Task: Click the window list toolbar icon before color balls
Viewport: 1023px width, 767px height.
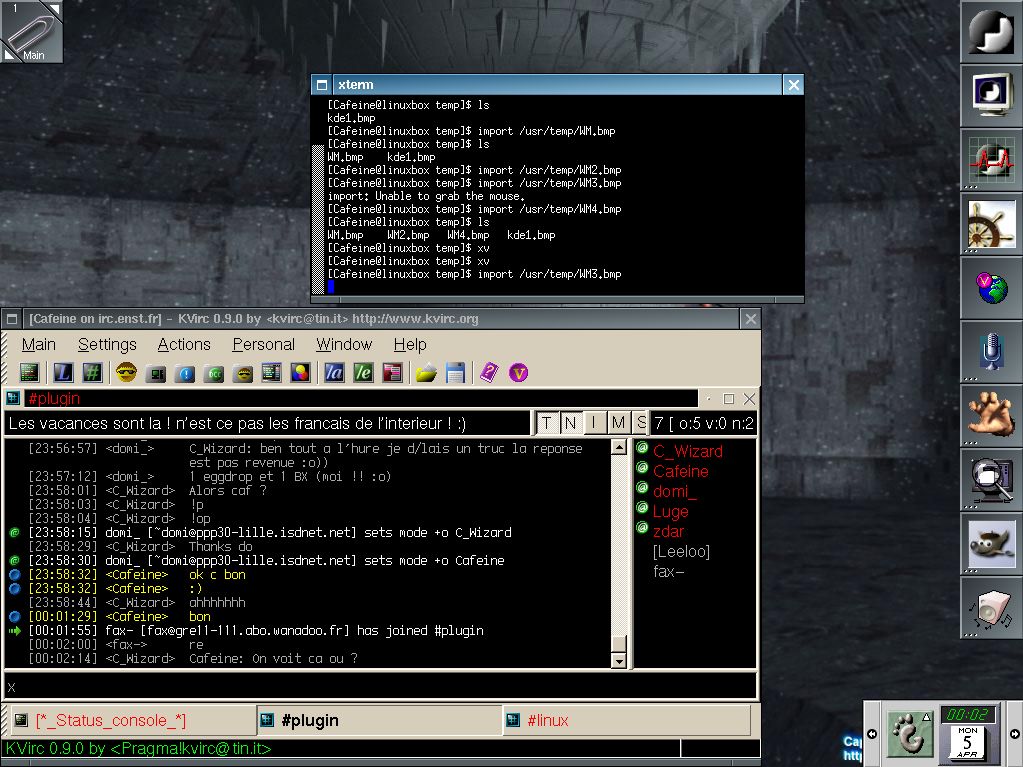Action: pyautogui.click(x=271, y=372)
